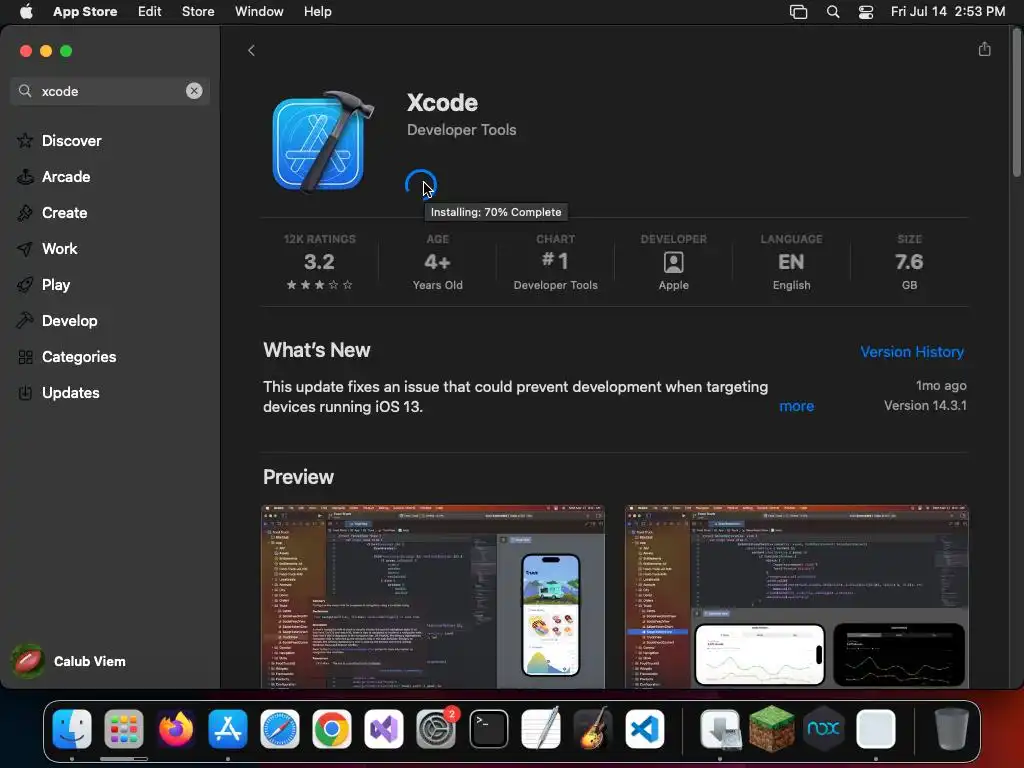The height and width of the screenshot is (768, 1024).
Task: Open Launchpad from the Dock
Action: click(x=123, y=729)
